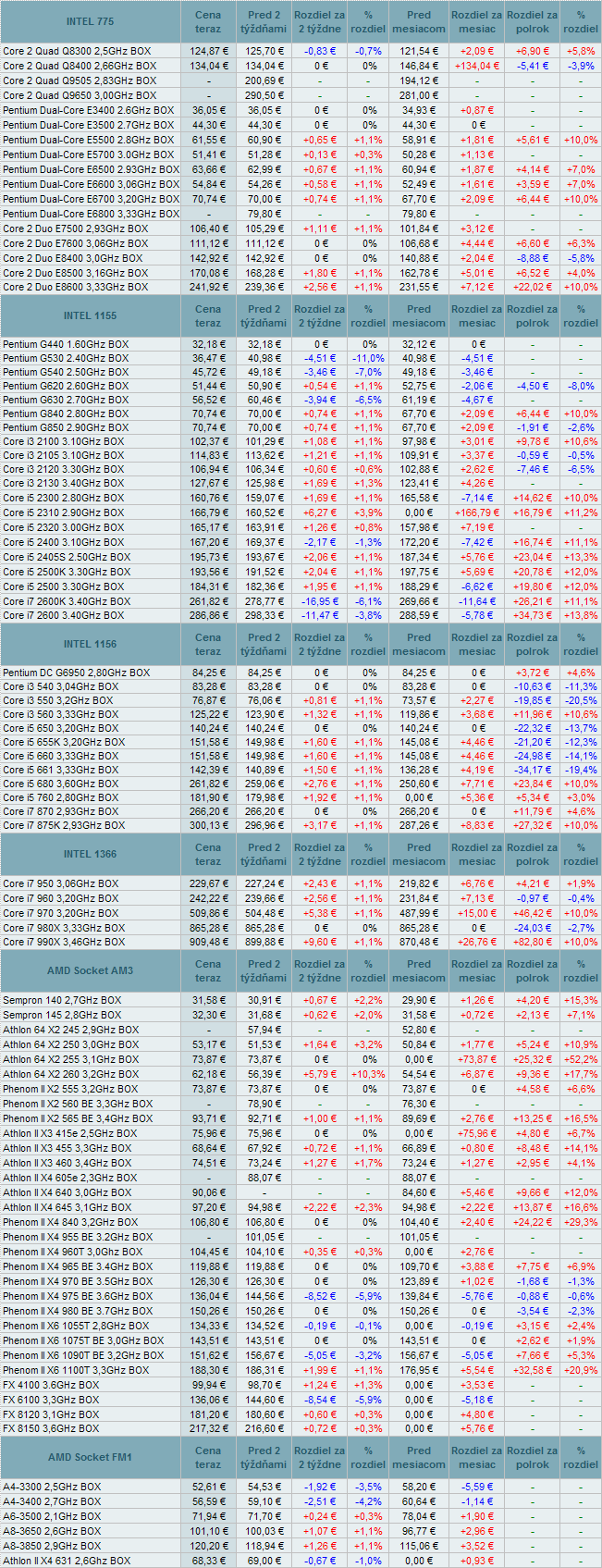Click half-year difference "+46,42 €" for Core i7 970
The width and height of the screenshot is (602, 1568).
[533, 913]
